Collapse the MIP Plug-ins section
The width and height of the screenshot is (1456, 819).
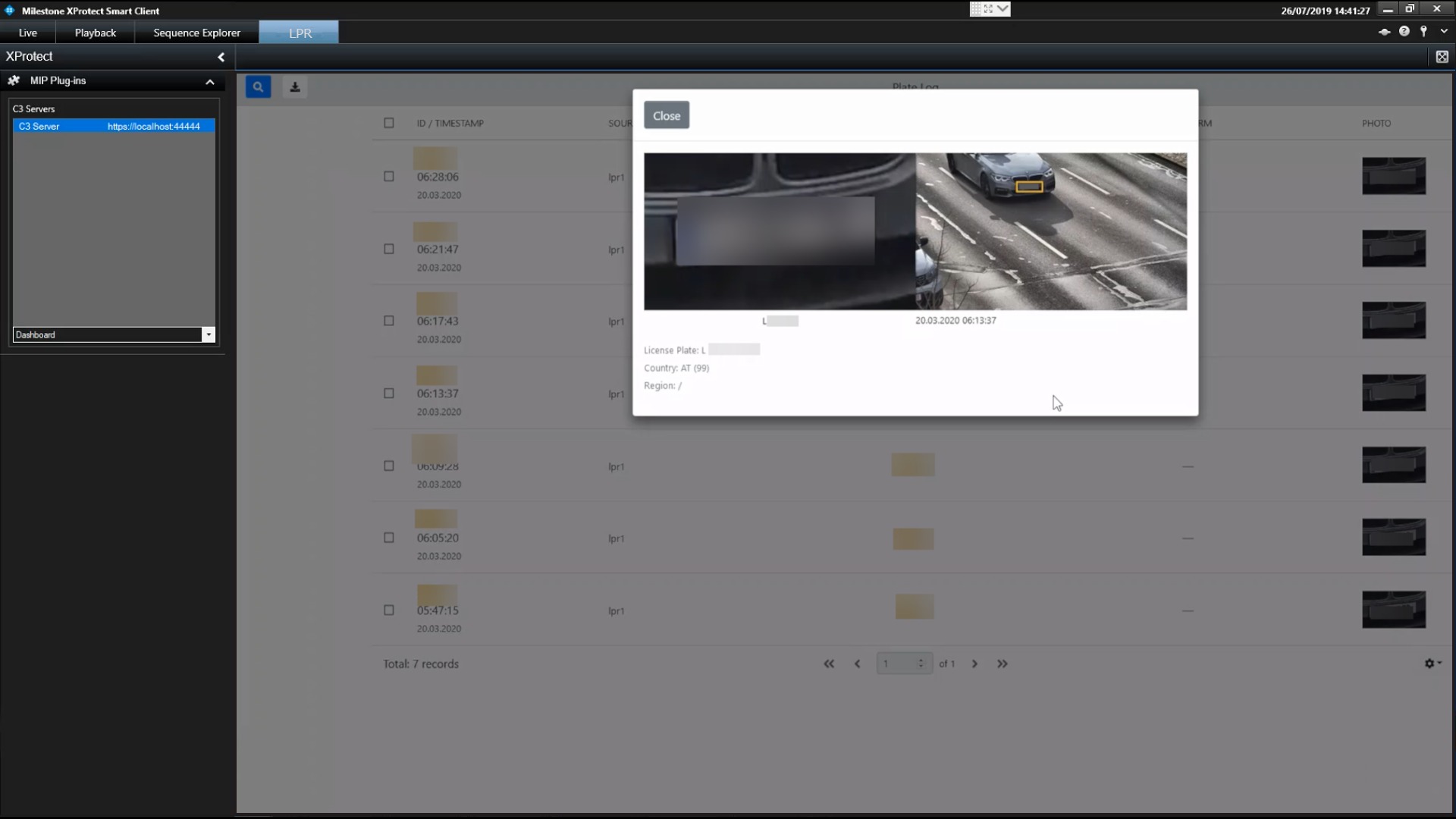point(210,81)
